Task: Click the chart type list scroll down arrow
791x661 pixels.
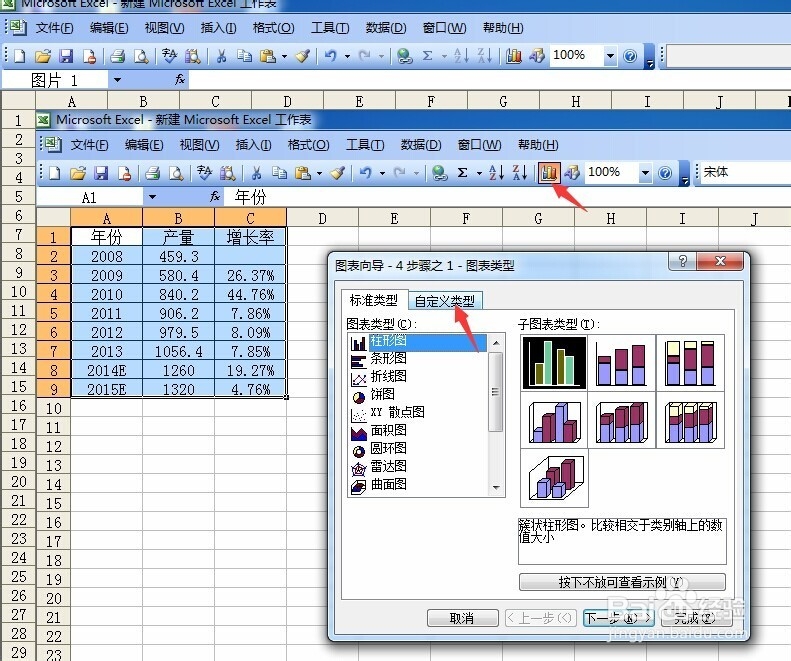Action: pos(496,487)
